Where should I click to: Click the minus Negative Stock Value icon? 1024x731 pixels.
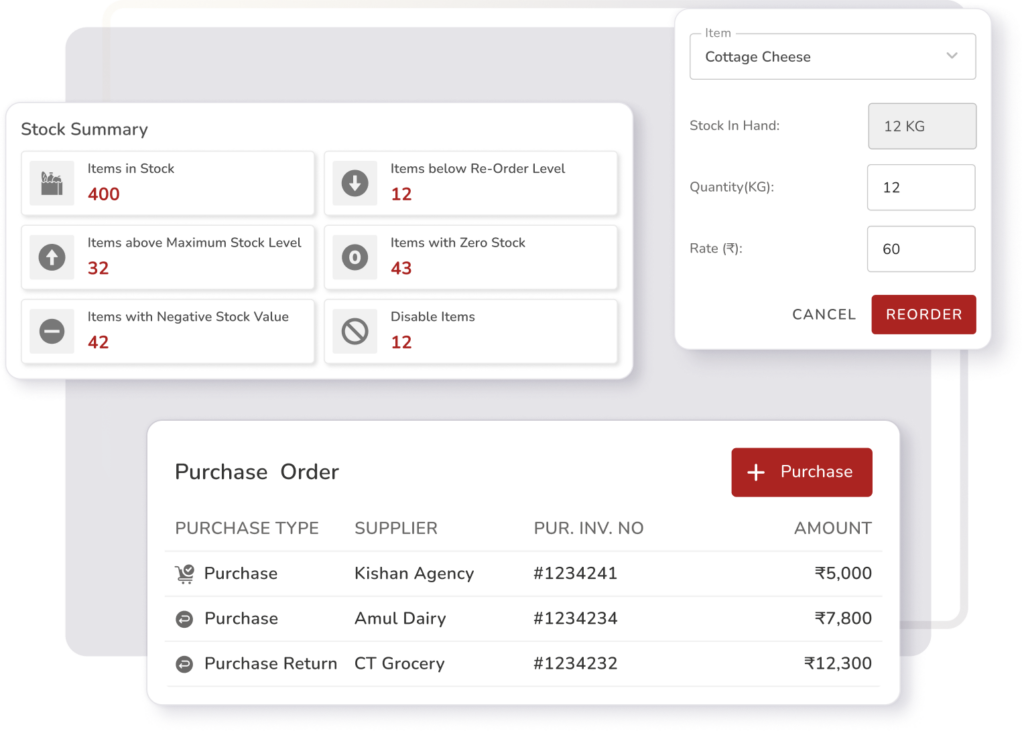52,331
